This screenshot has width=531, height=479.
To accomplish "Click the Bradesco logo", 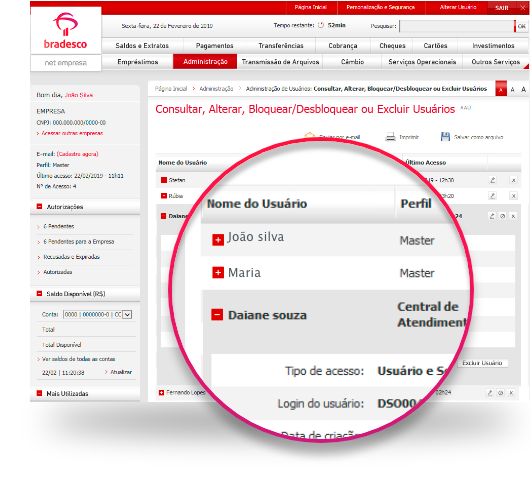I will click(65, 31).
